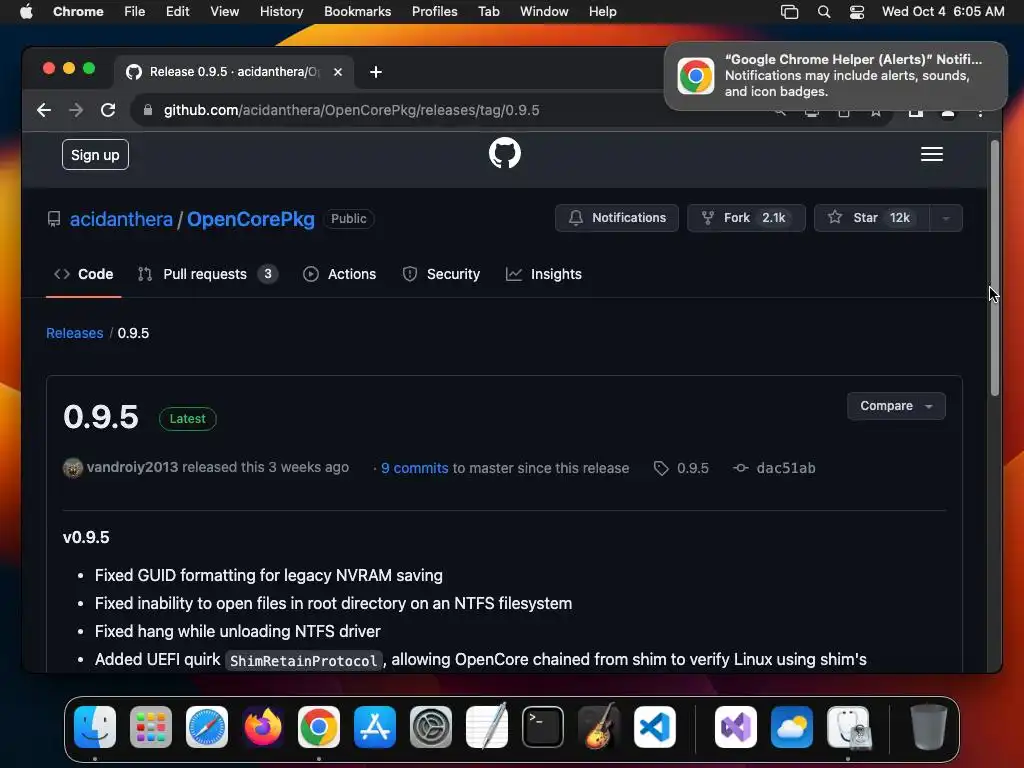Viewport: 1024px width, 768px height.
Task: Launch Safari from the Dock
Action: [x=207, y=727]
